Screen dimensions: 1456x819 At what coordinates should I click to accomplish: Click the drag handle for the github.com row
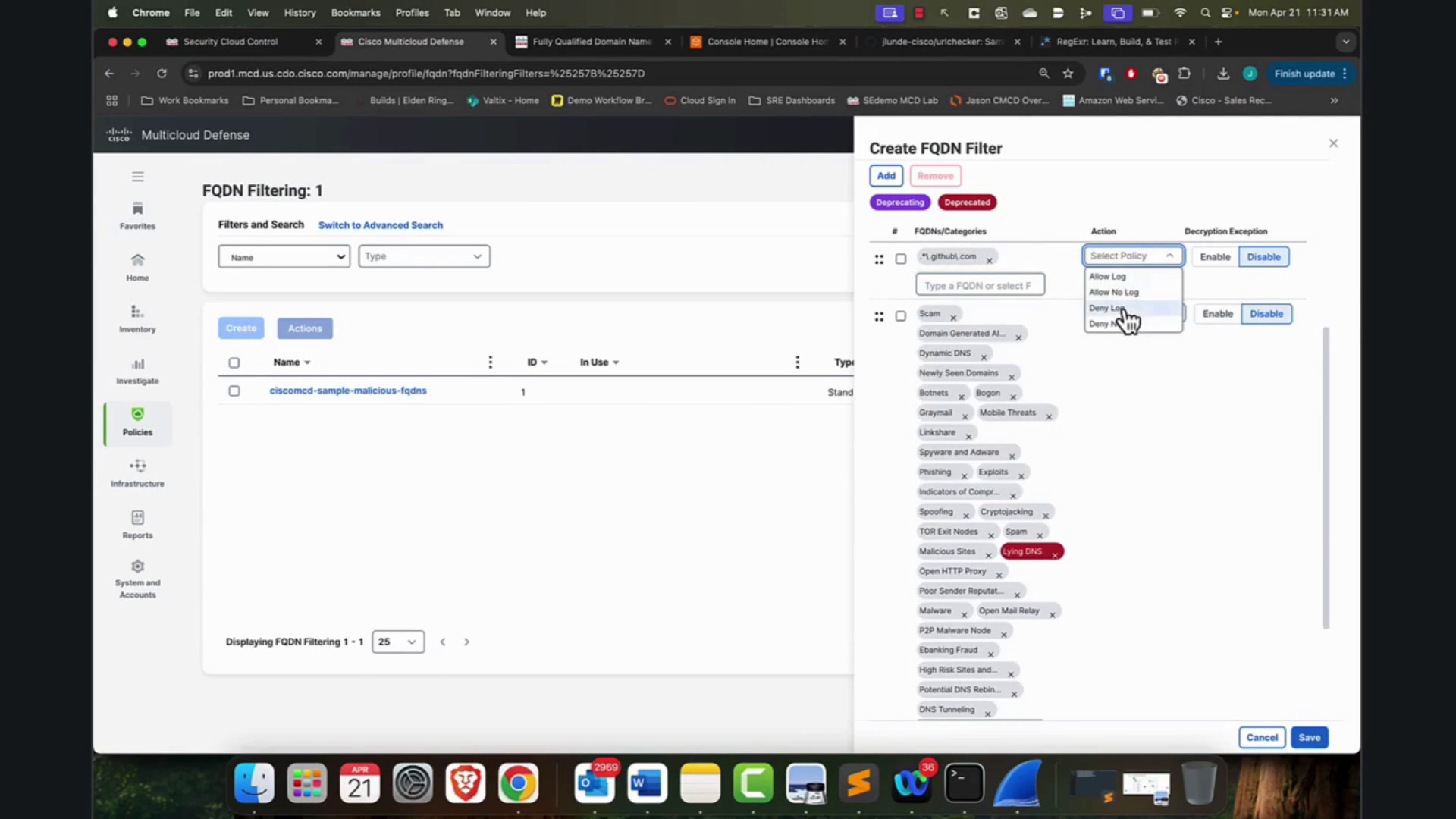point(879,259)
